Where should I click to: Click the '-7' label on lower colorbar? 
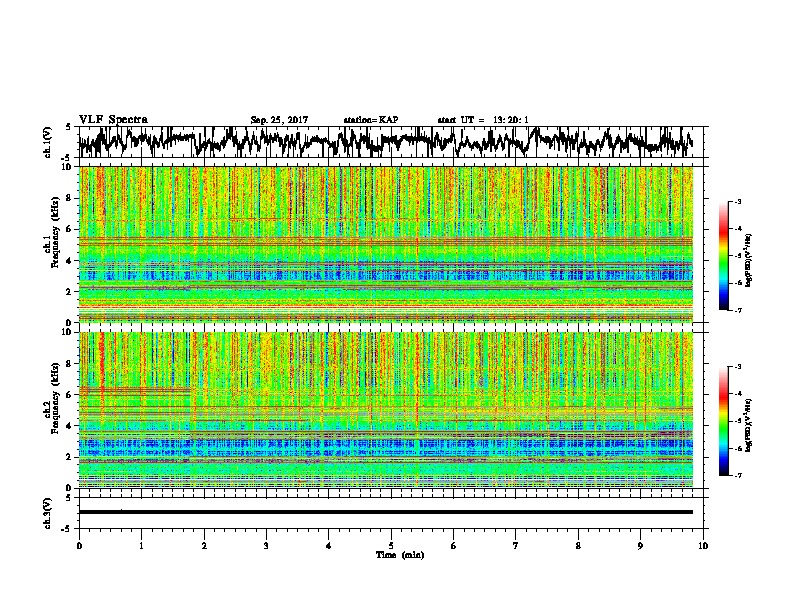click(x=737, y=476)
